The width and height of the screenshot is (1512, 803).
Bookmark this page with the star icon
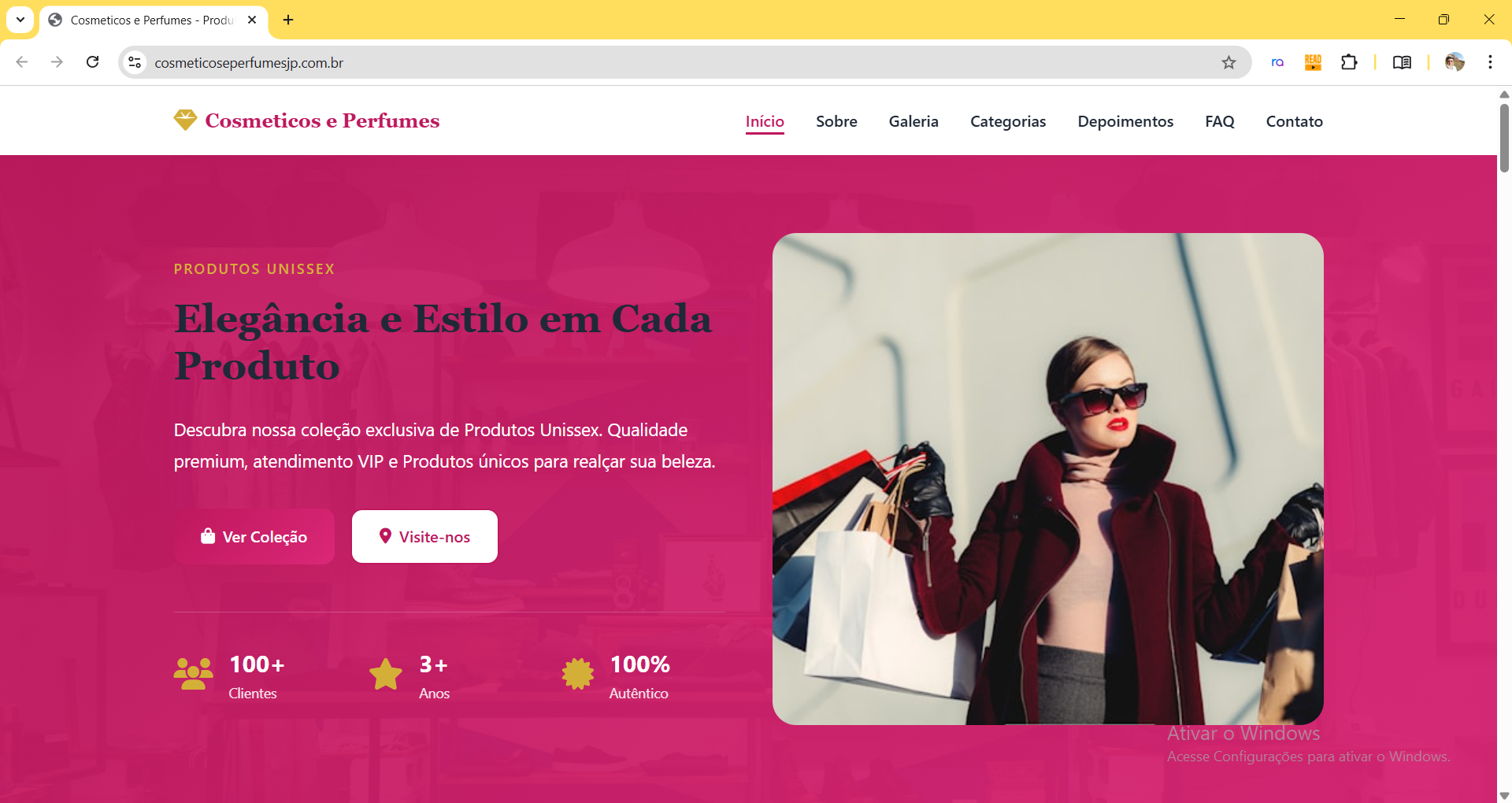(x=1228, y=62)
